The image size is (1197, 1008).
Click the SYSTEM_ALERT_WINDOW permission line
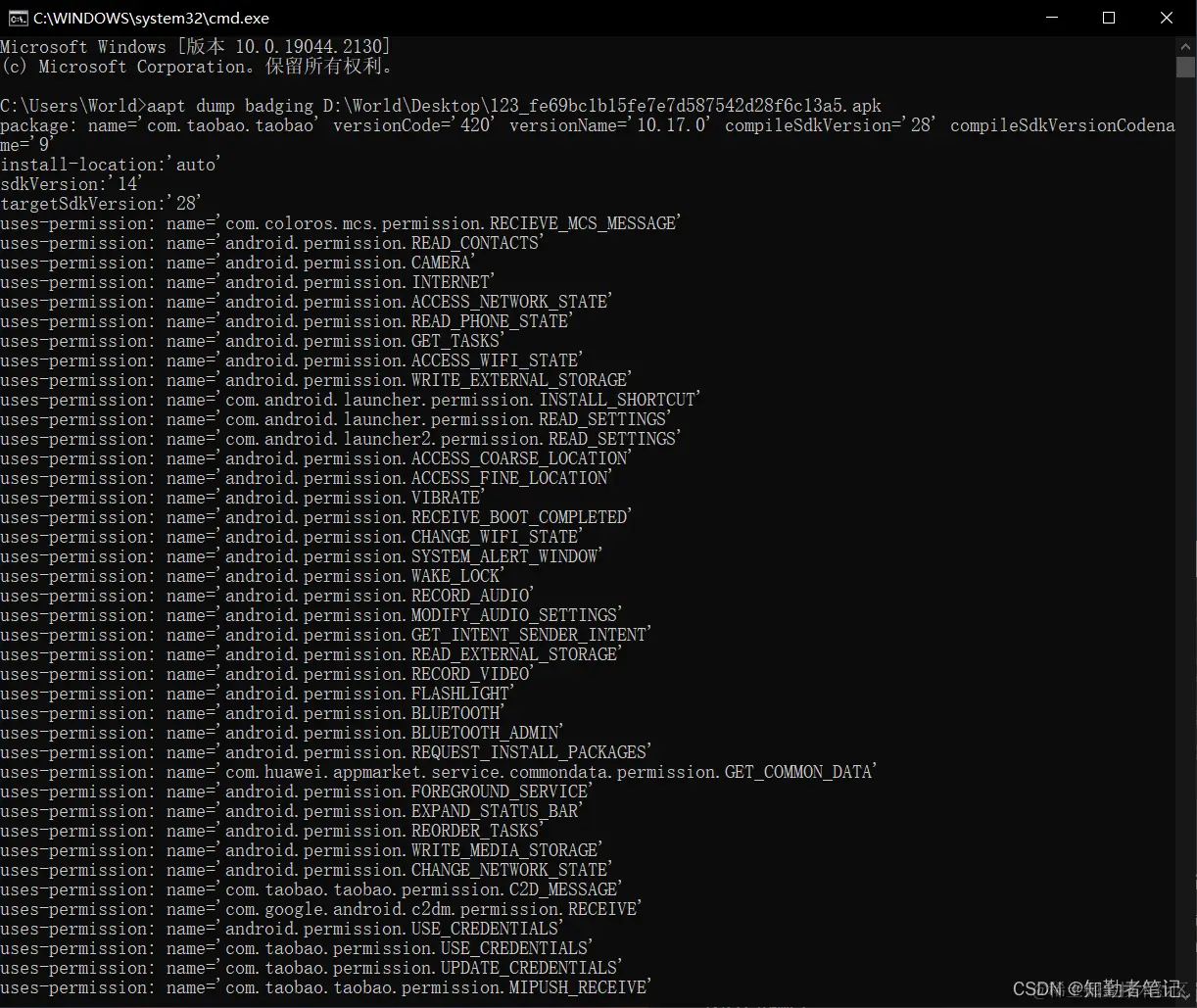click(x=301, y=556)
